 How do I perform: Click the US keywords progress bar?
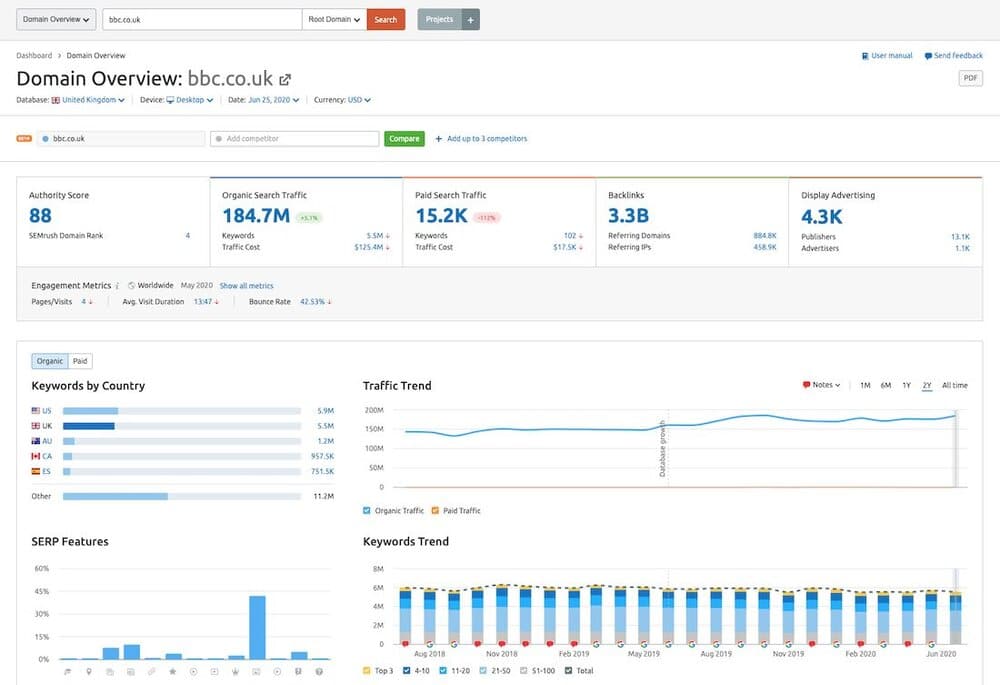coord(182,411)
